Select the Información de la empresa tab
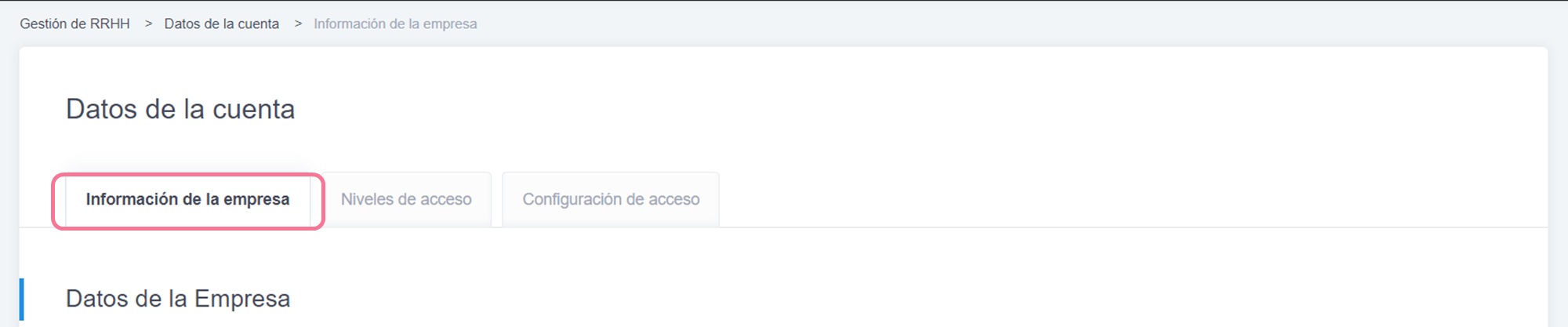 click(187, 200)
